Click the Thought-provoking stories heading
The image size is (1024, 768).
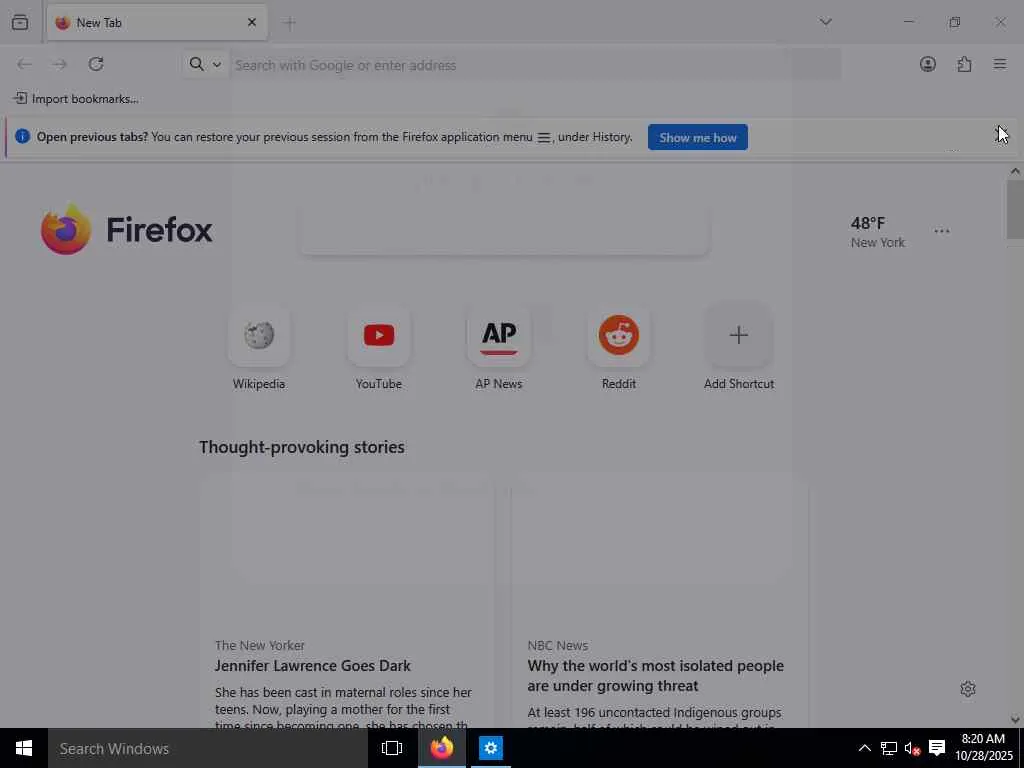[302, 447]
